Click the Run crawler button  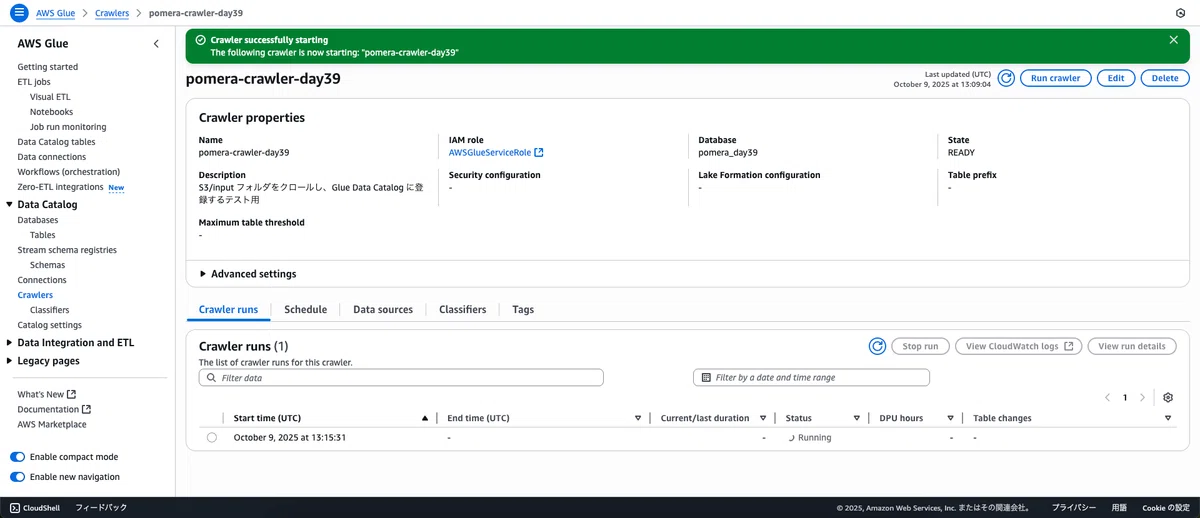(x=1056, y=78)
